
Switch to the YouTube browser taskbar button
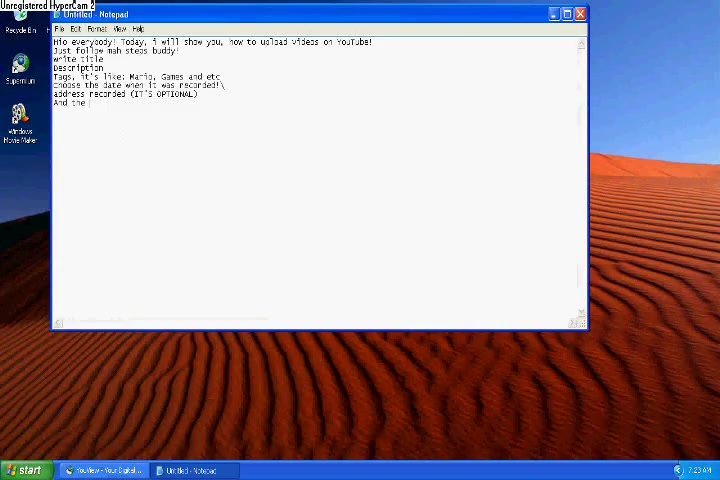103,470
